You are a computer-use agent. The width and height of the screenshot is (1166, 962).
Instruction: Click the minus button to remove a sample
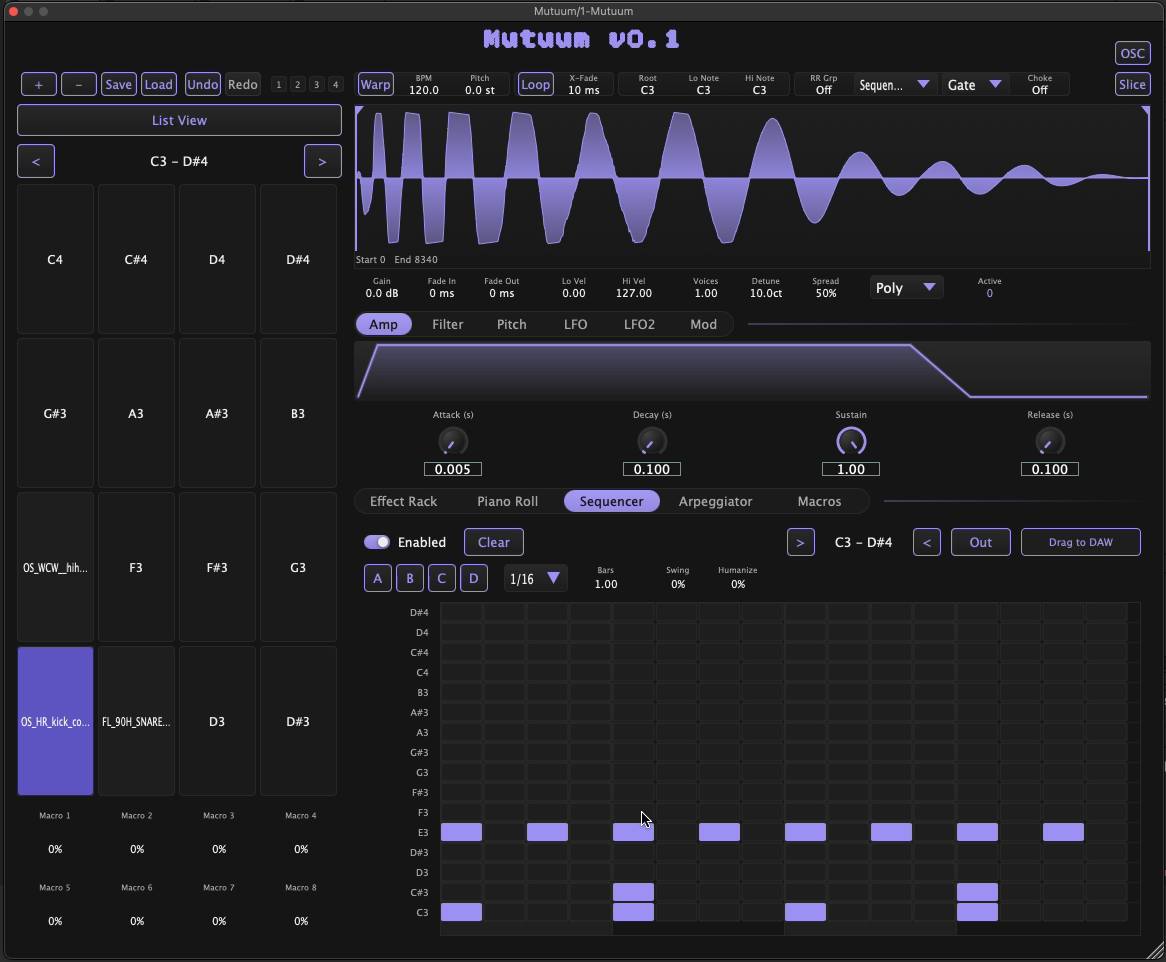(78, 84)
